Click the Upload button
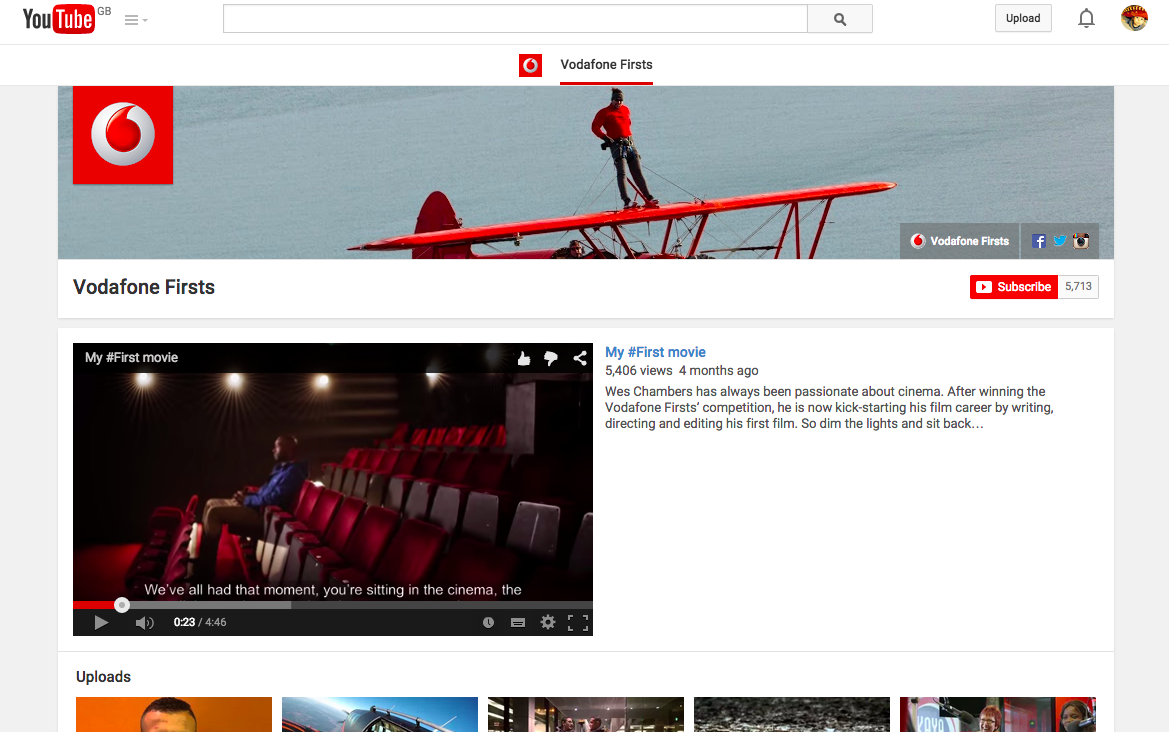 click(x=1023, y=19)
